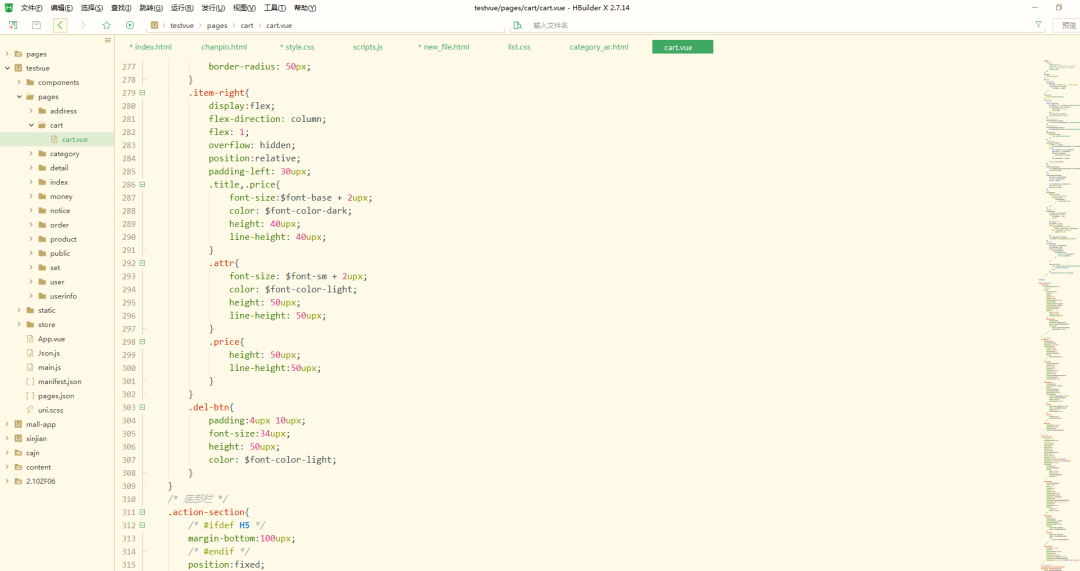The height and width of the screenshot is (571, 1080).
Task: Open the 运行(R) menu
Action: [182, 8]
